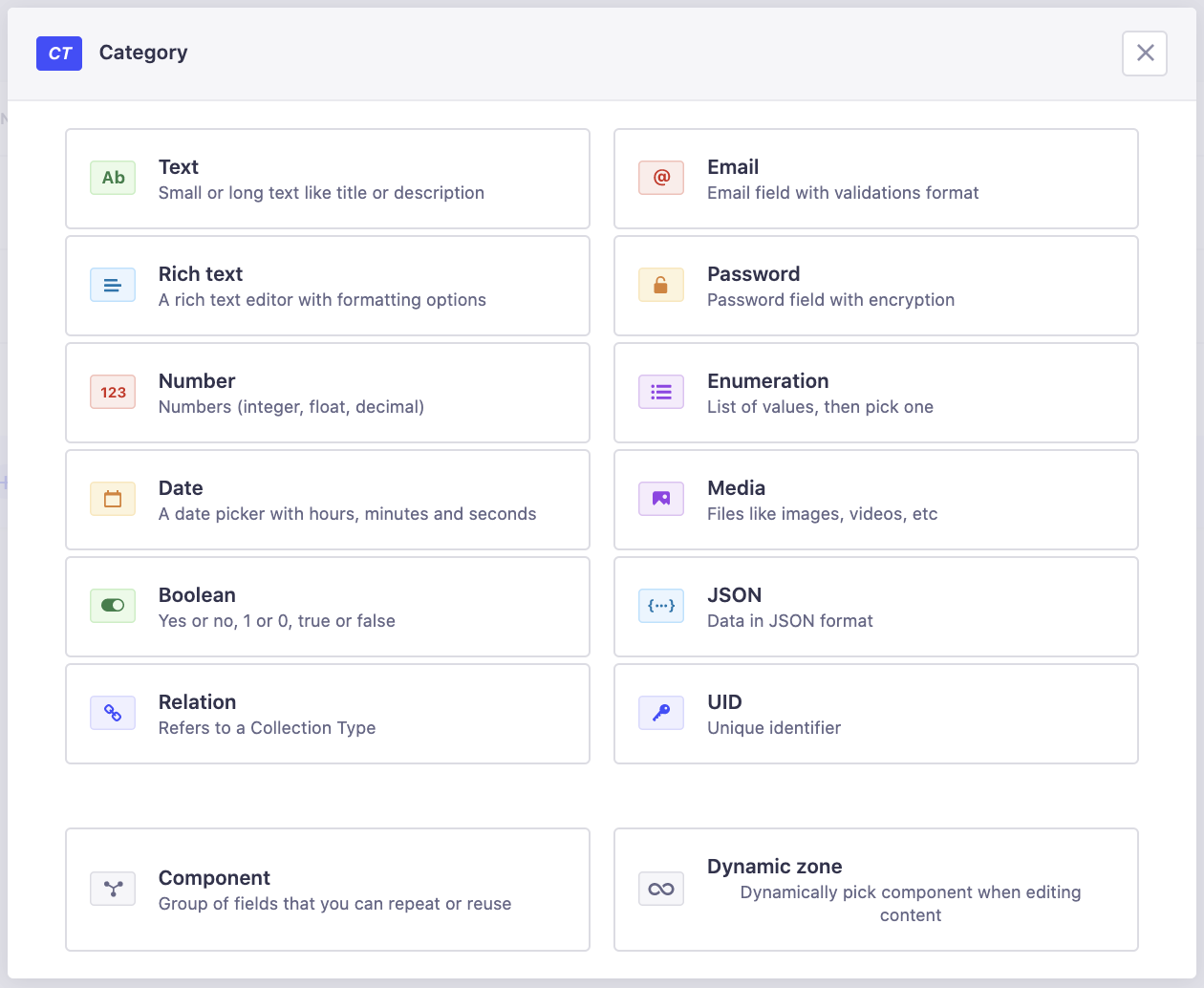Pick the Enumeration field option

coord(875,393)
